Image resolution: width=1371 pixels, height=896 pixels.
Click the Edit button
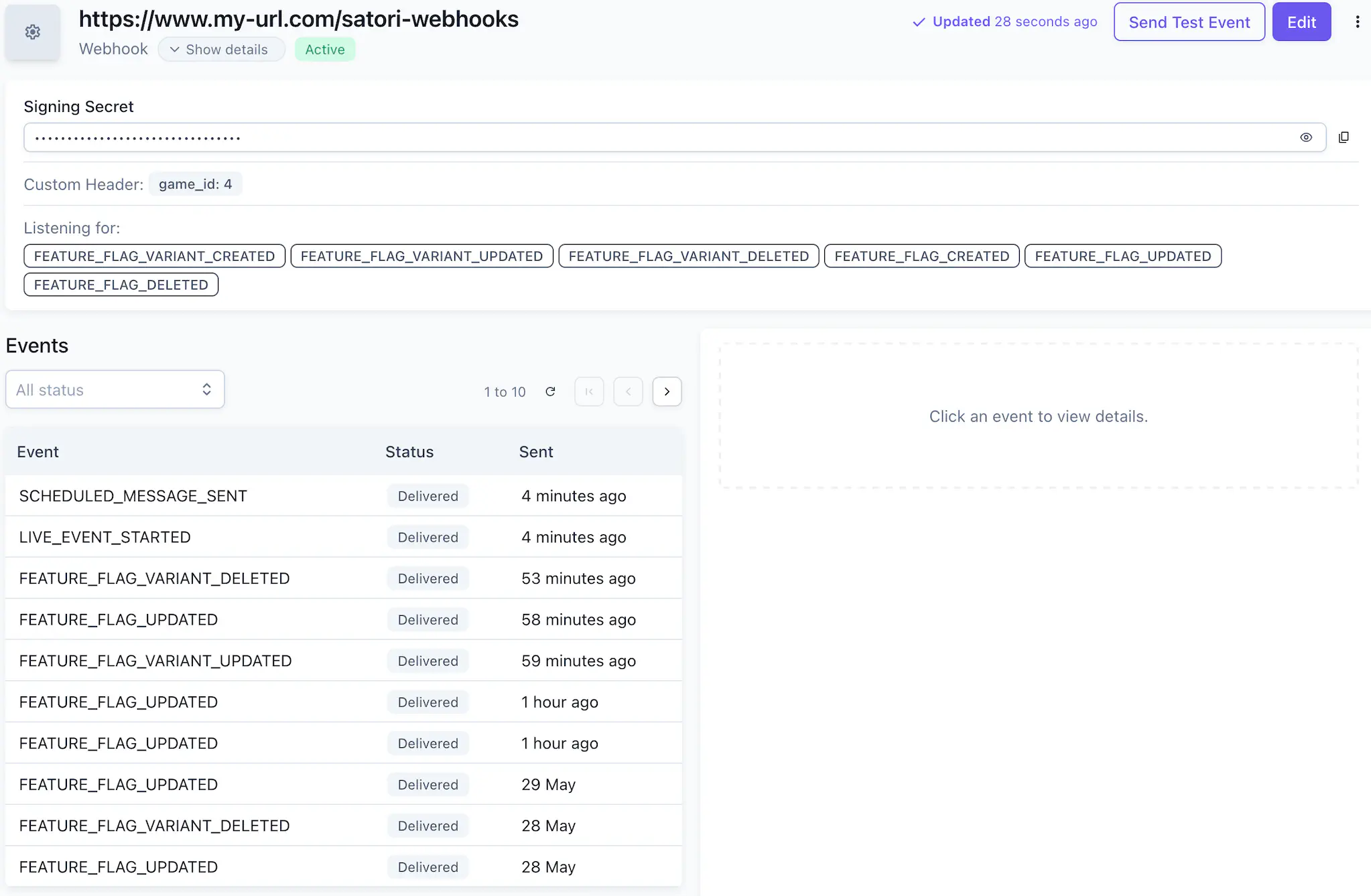click(1301, 22)
